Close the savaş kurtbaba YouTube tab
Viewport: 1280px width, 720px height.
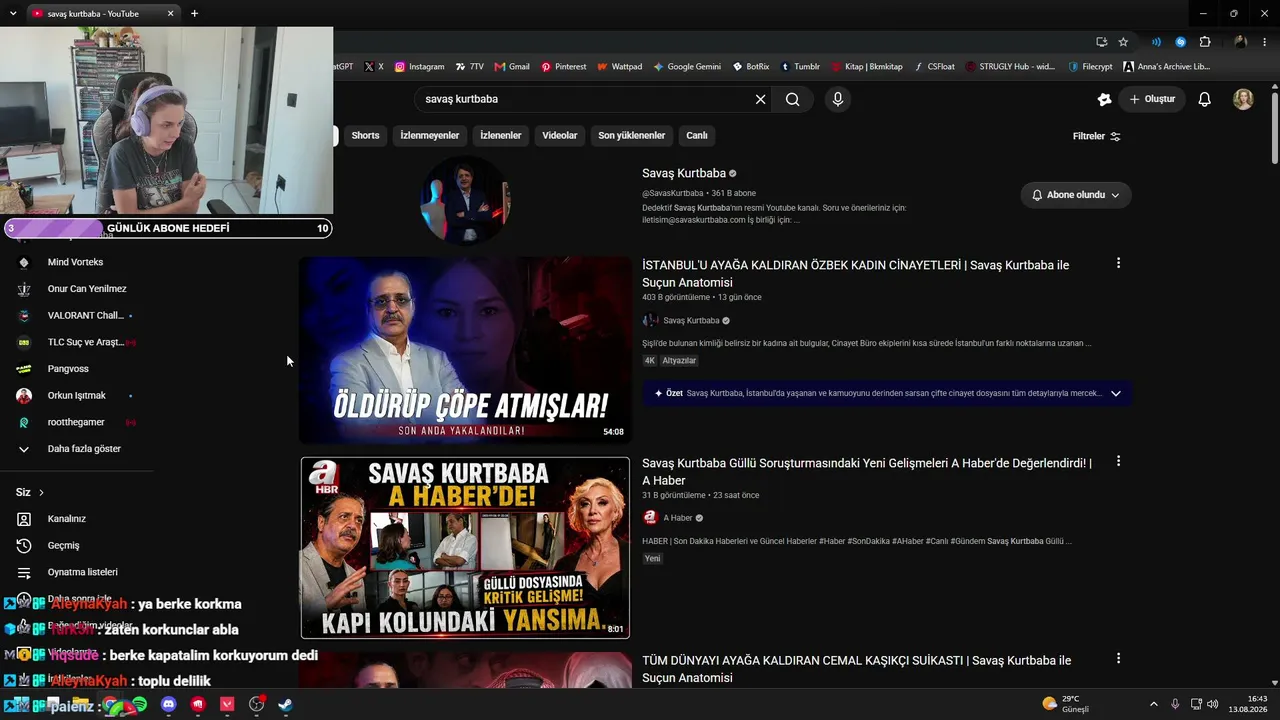click(x=170, y=13)
